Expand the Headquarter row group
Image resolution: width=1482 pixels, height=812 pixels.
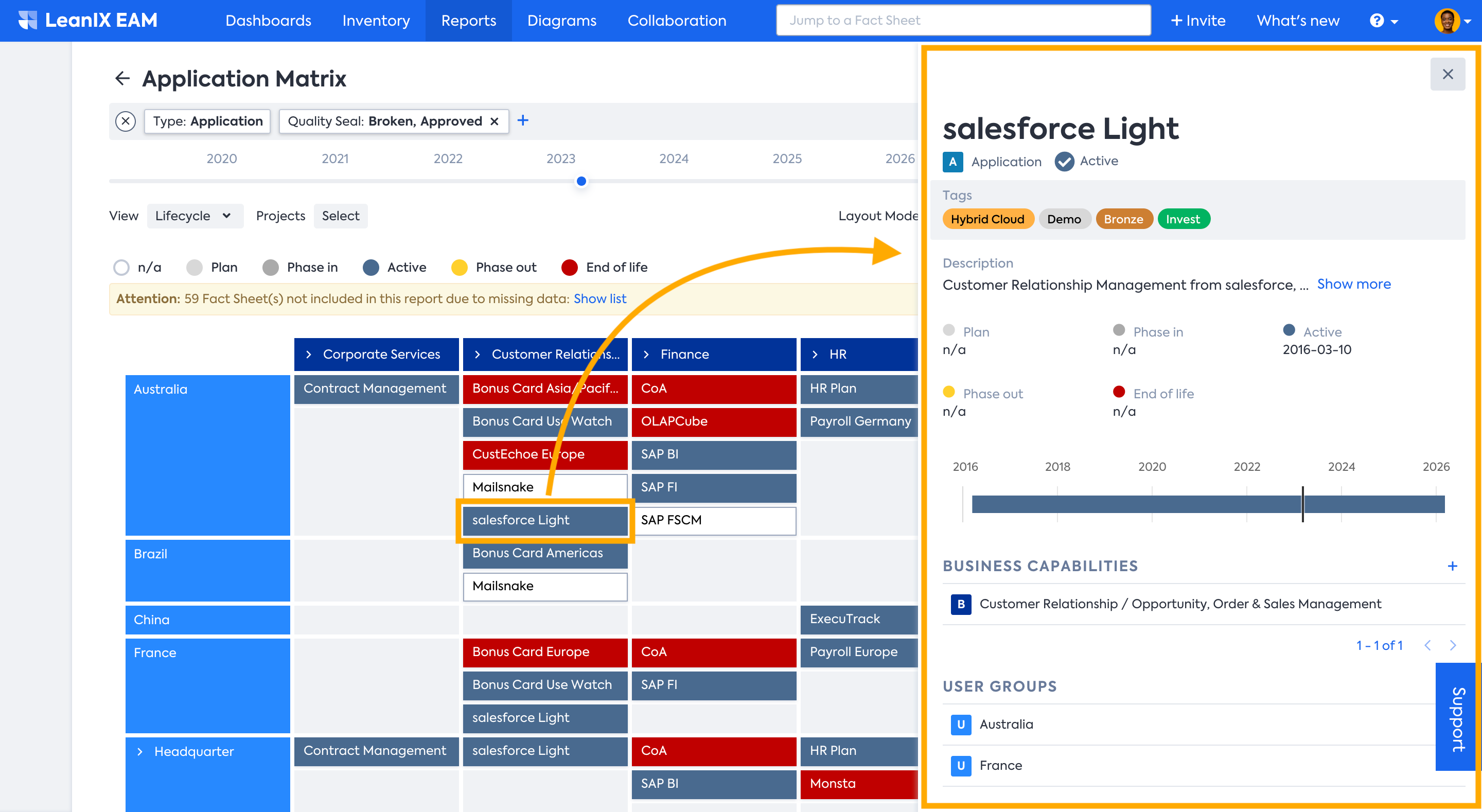click(140, 752)
